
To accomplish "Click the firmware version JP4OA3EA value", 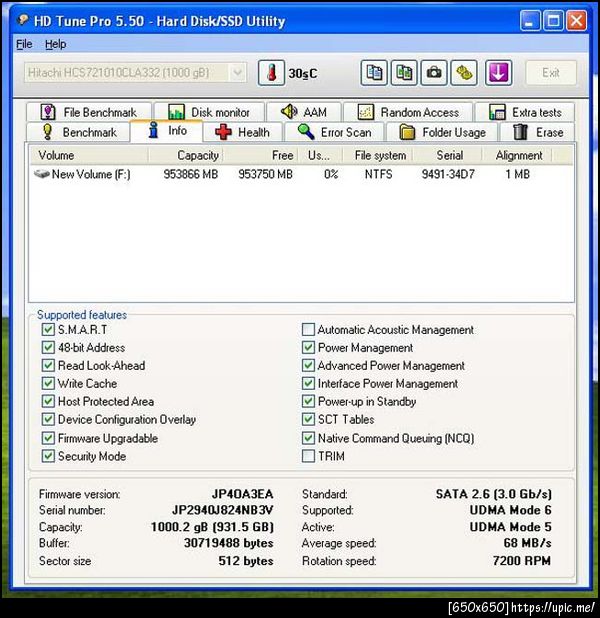I will (x=242, y=494).
